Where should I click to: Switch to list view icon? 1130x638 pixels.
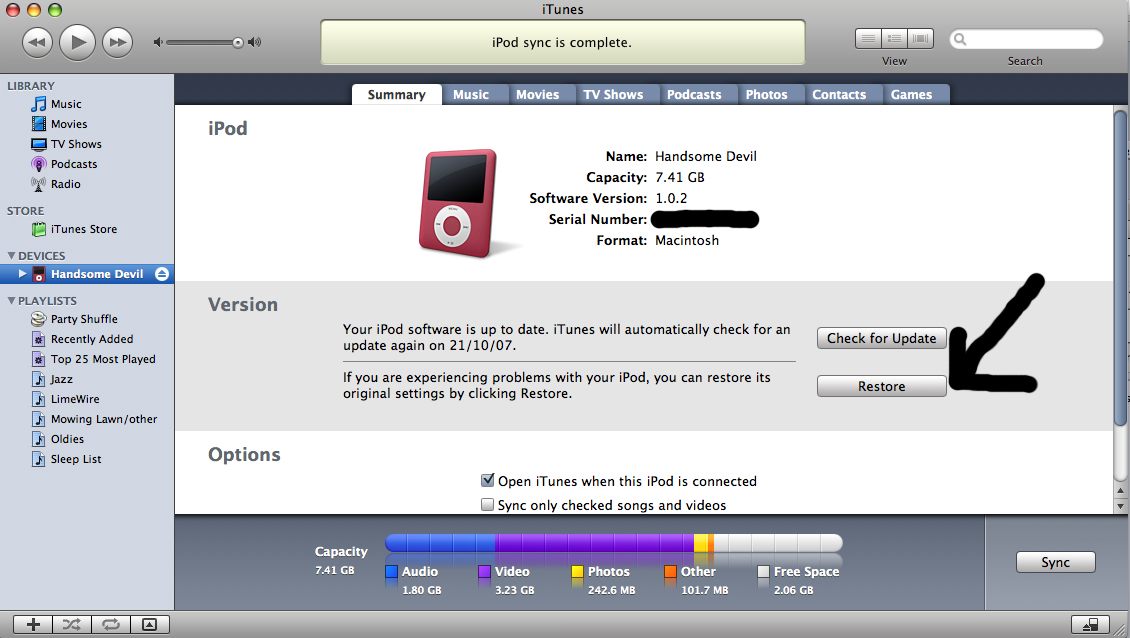click(x=868, y=39)
